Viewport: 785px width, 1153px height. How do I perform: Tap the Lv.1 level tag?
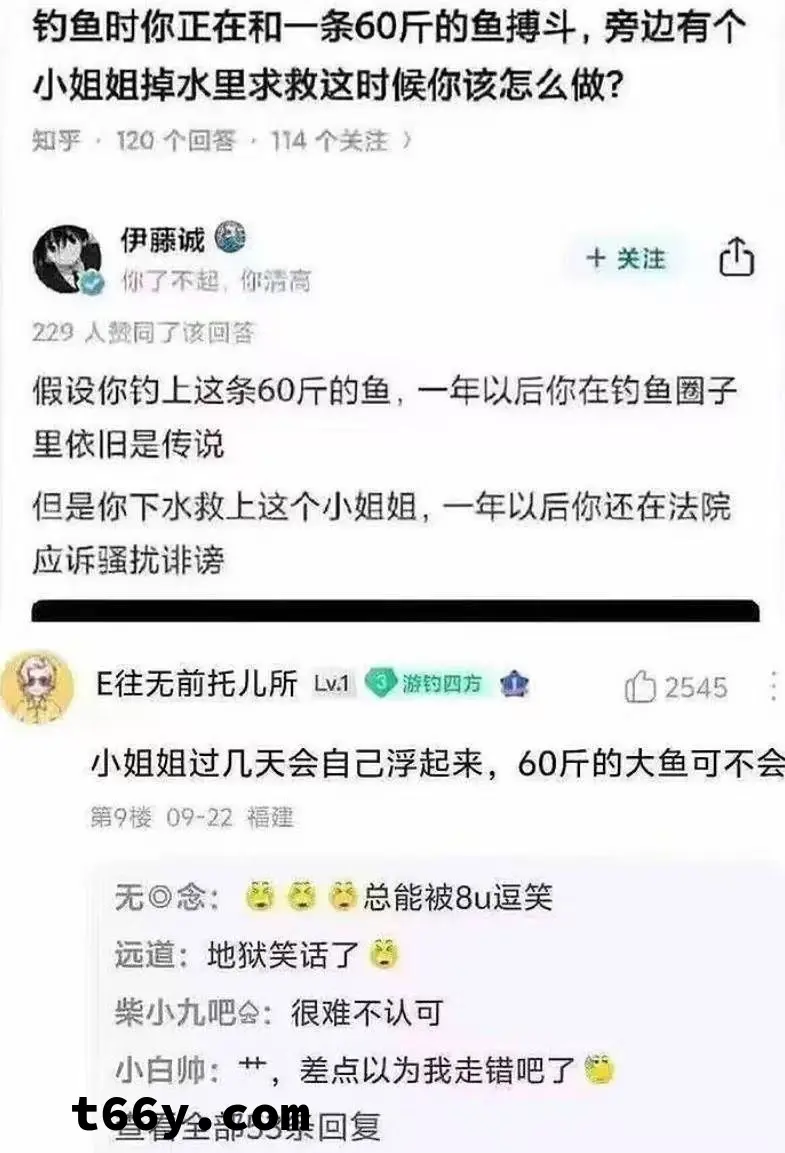331,684
